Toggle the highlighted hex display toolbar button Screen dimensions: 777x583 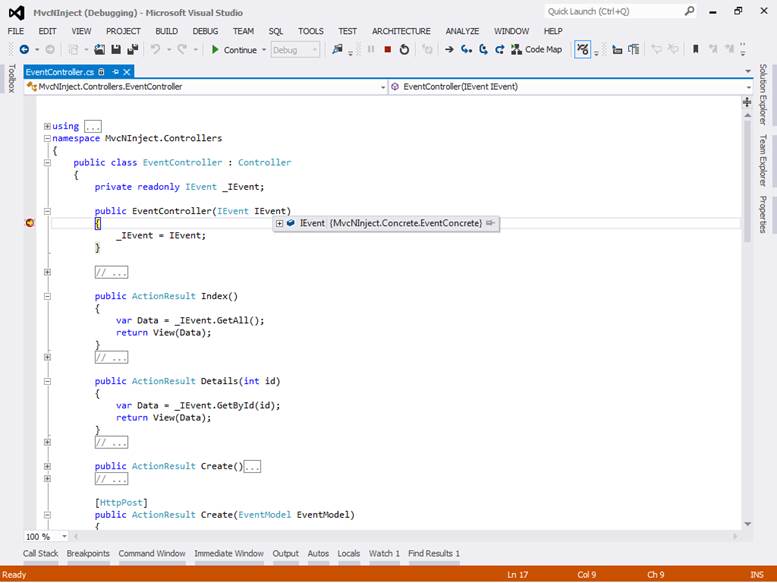[583, 50]
